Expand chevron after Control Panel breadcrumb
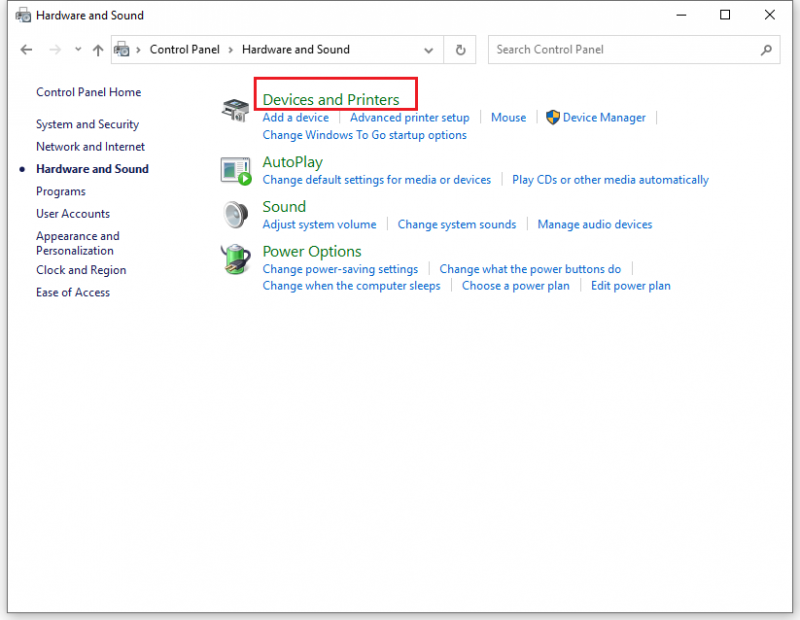 [x=231, y=49]
